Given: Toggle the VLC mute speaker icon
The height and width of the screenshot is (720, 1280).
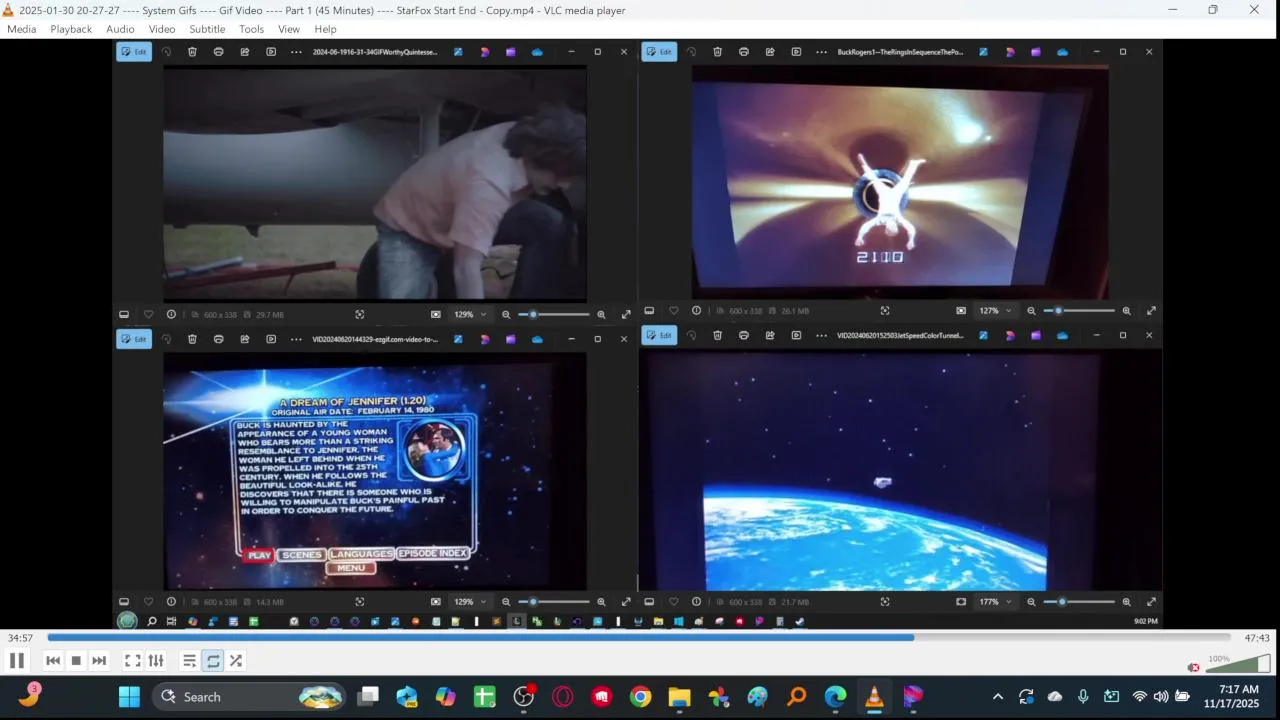Looking at the screenshot, I should pos(1193,667).
